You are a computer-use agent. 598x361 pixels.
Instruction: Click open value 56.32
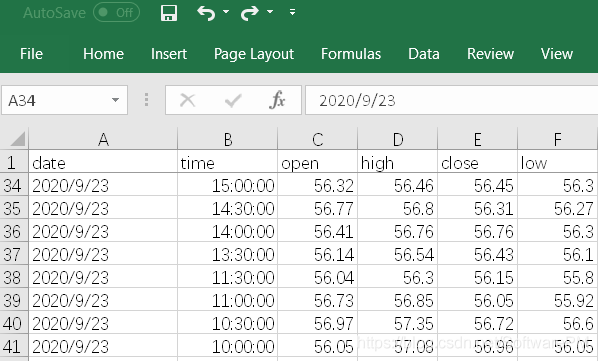tap(317, 185)
